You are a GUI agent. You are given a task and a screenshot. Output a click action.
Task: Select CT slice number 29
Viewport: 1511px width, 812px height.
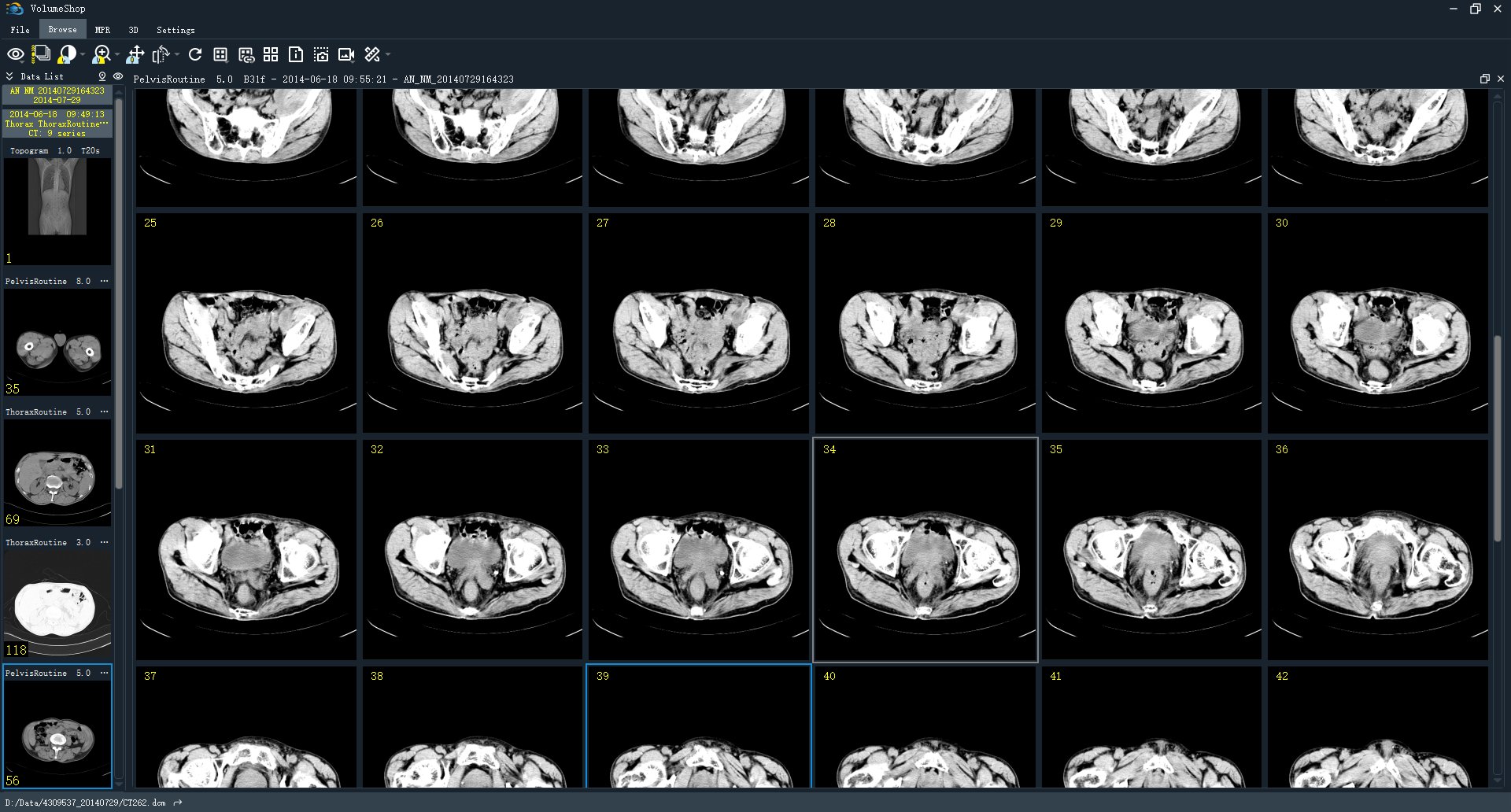(1151, 323)
